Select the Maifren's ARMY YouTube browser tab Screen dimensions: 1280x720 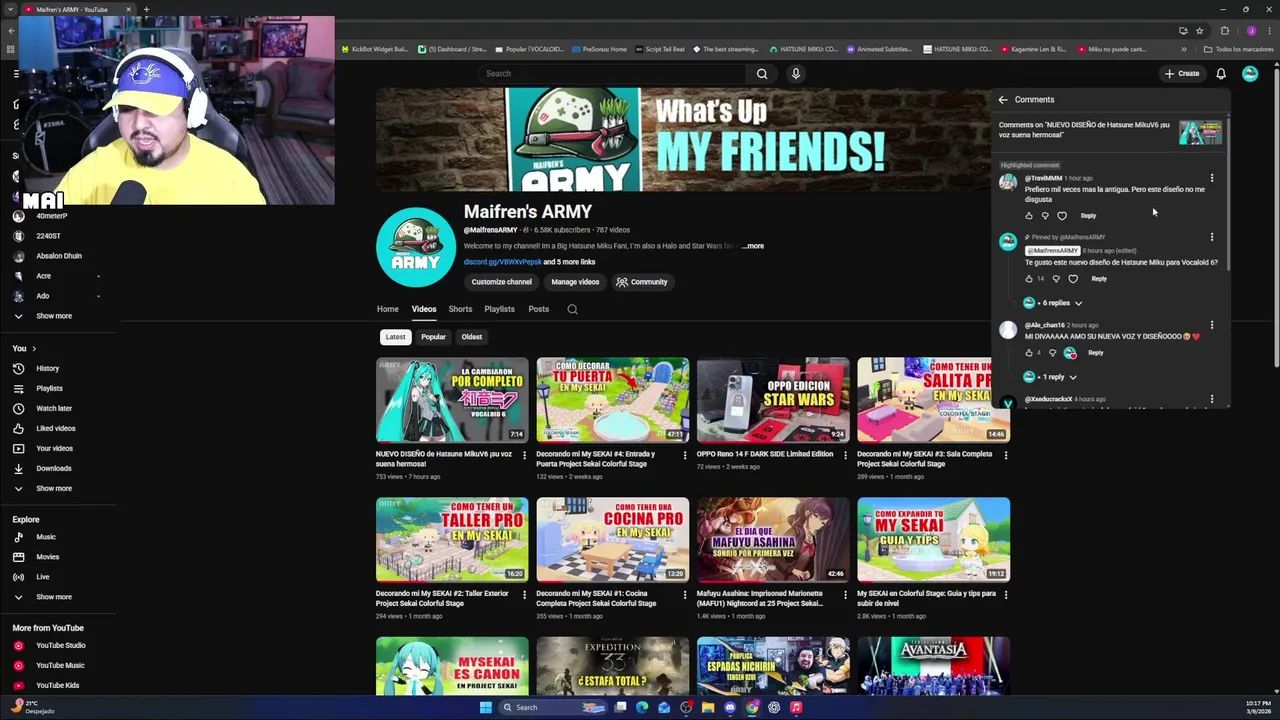(x=78, y=9)
